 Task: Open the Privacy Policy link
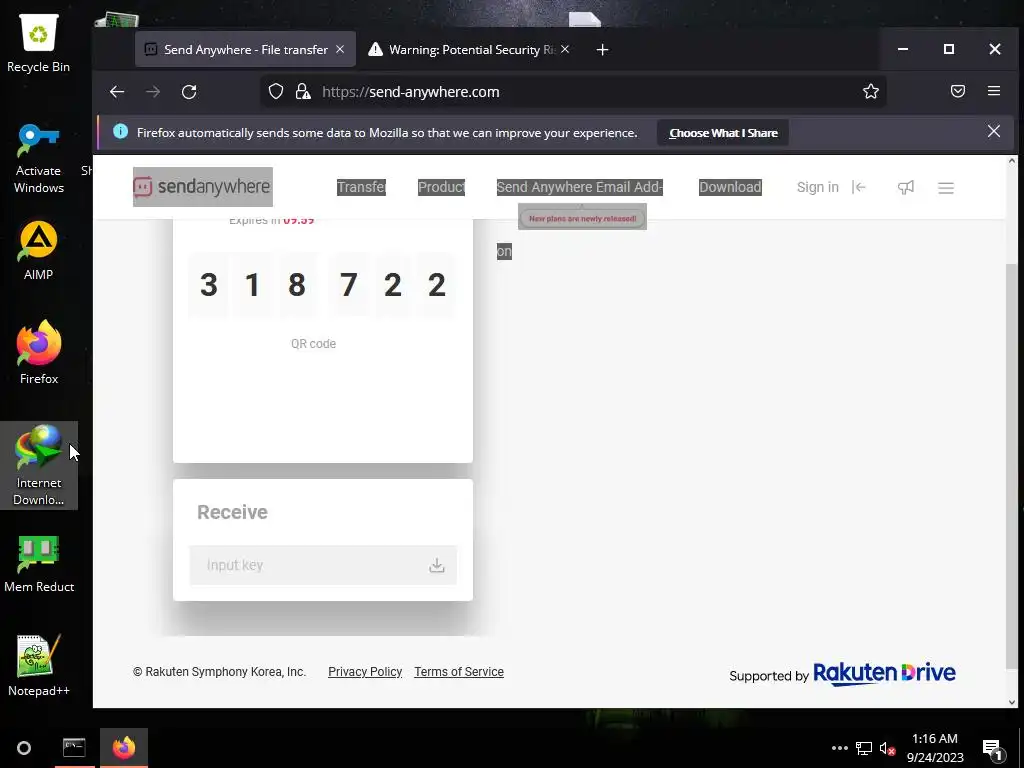[x=365, y=671]
